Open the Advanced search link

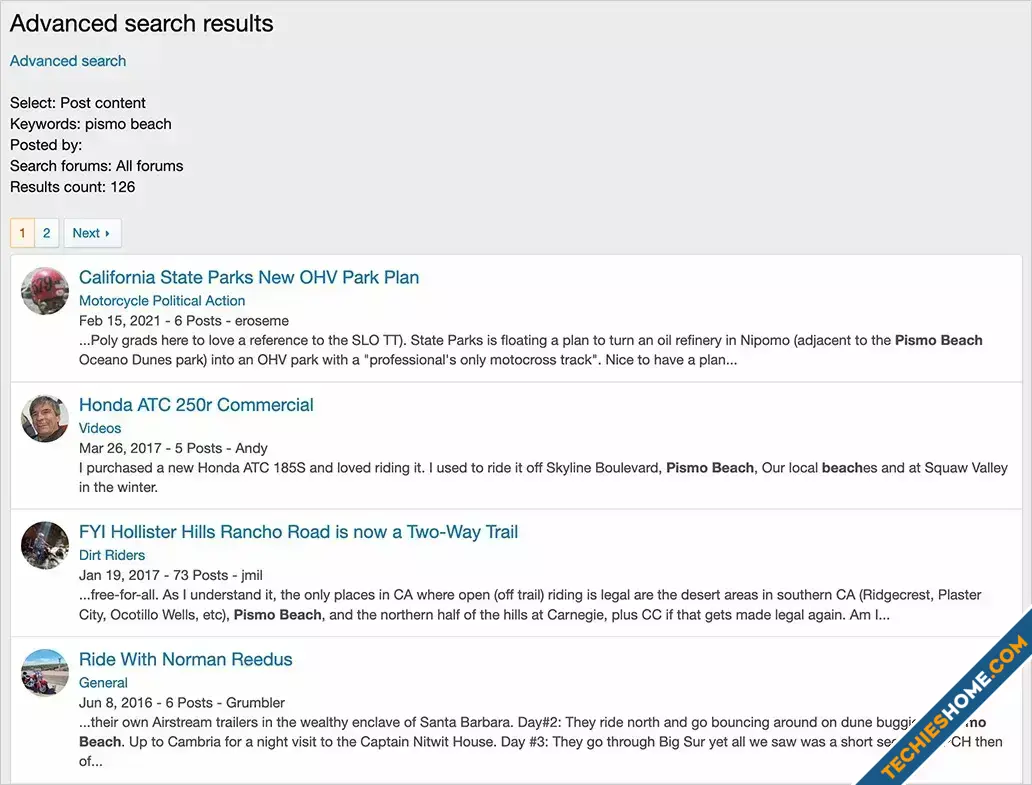(x=68, y=61)
